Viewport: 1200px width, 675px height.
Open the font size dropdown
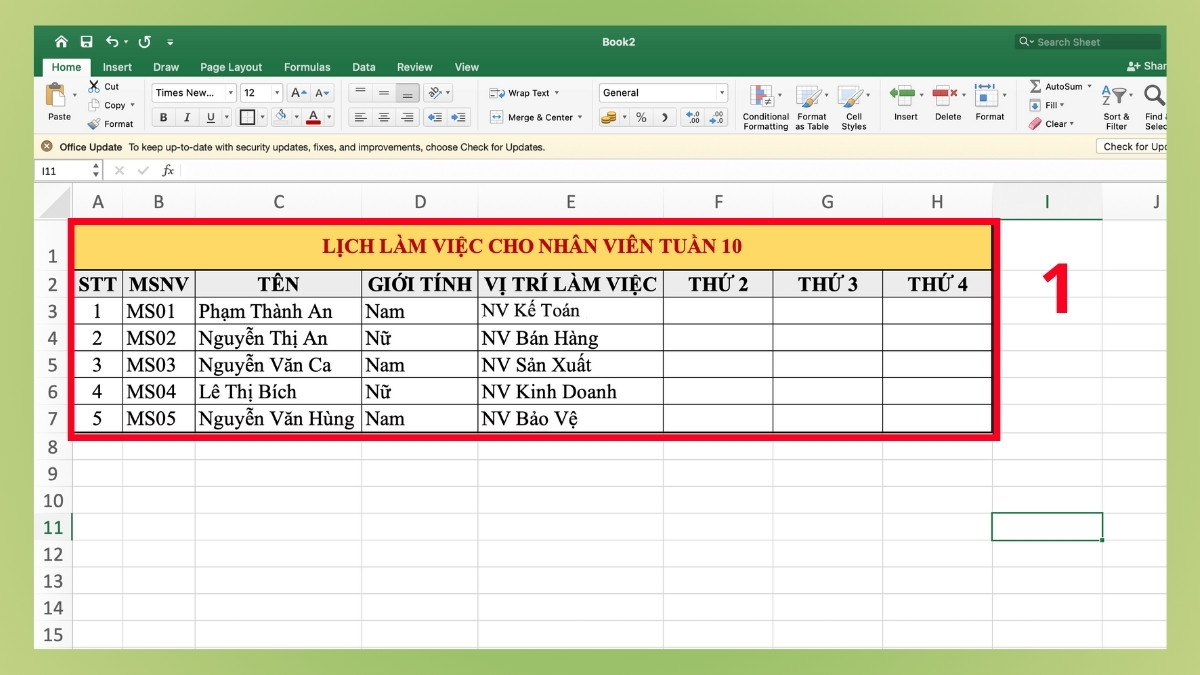(276, 92)
